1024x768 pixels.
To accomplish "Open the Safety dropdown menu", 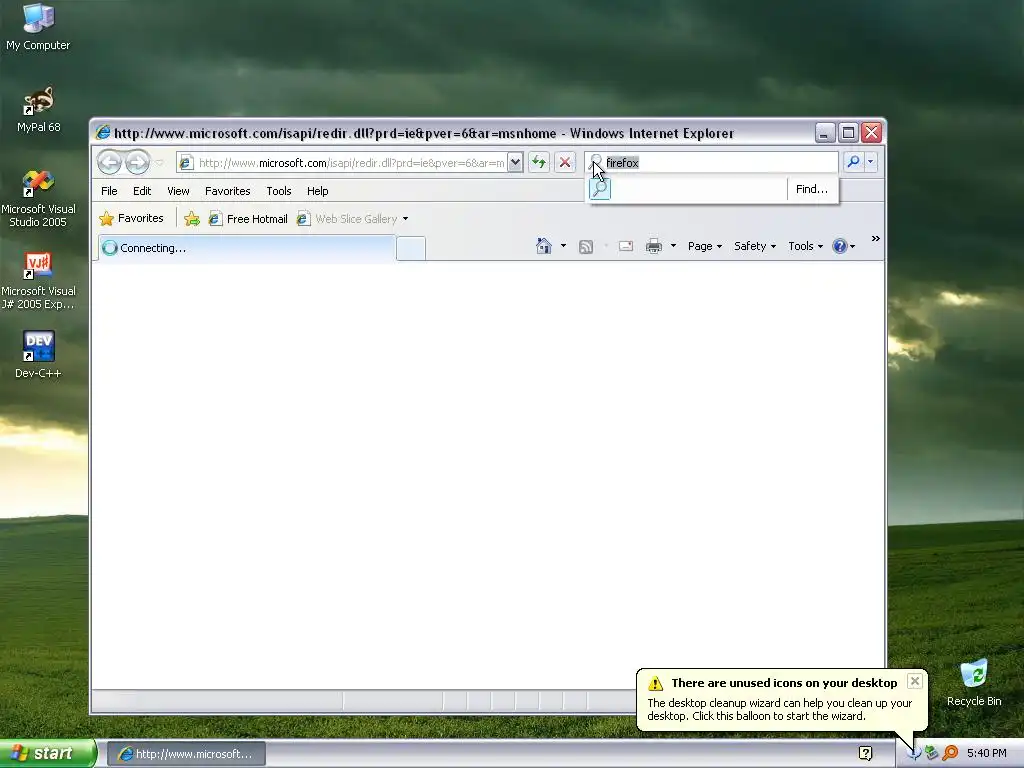I will pos(754,246).
